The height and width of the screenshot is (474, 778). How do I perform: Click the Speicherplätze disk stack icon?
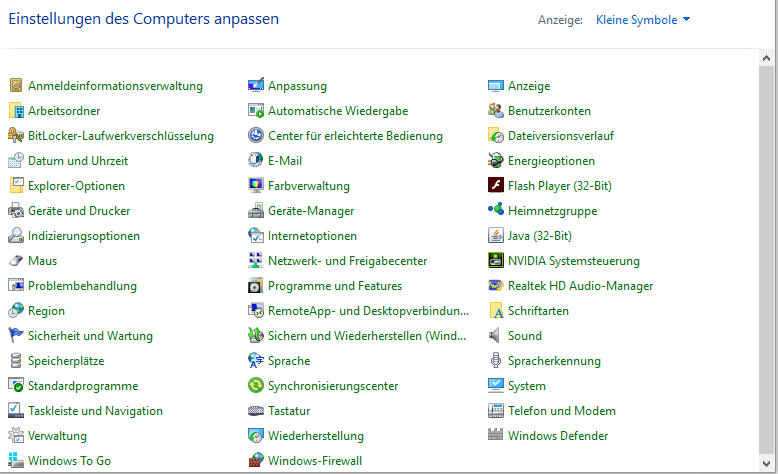tap(16, 360)
